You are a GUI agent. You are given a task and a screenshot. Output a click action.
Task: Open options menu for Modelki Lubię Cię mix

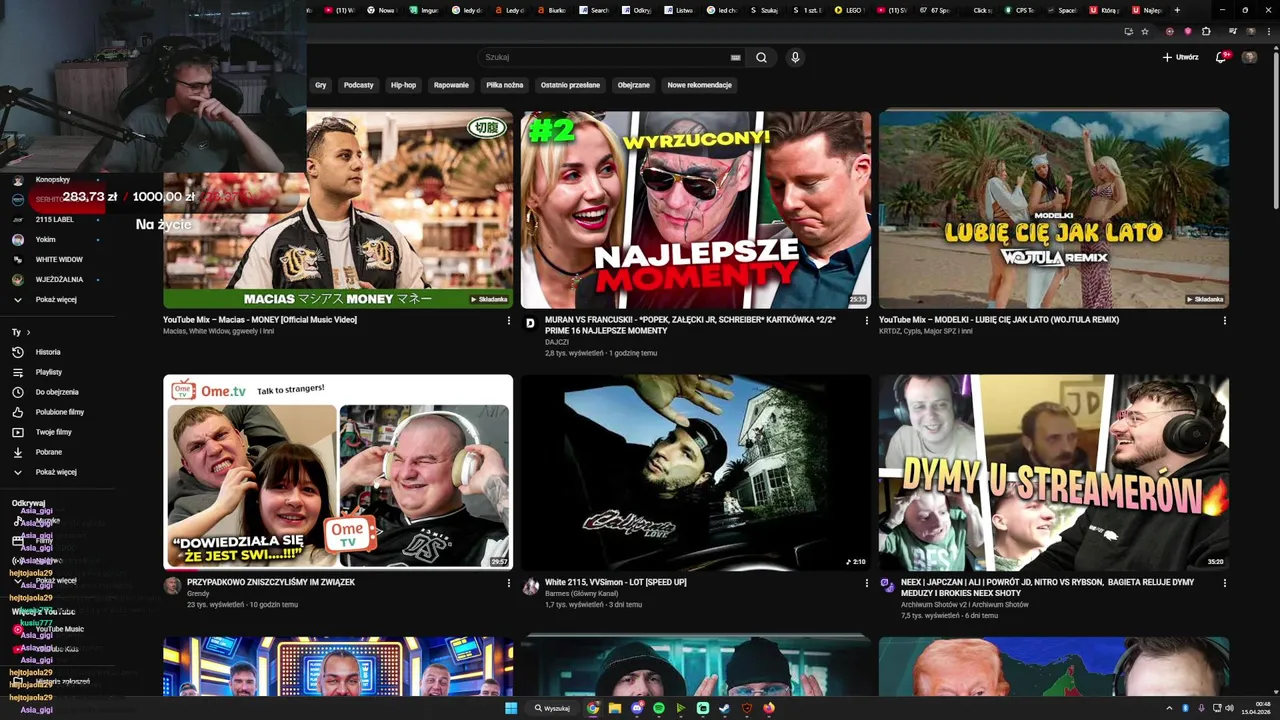pyautogui.click(x=1224, y=321)
